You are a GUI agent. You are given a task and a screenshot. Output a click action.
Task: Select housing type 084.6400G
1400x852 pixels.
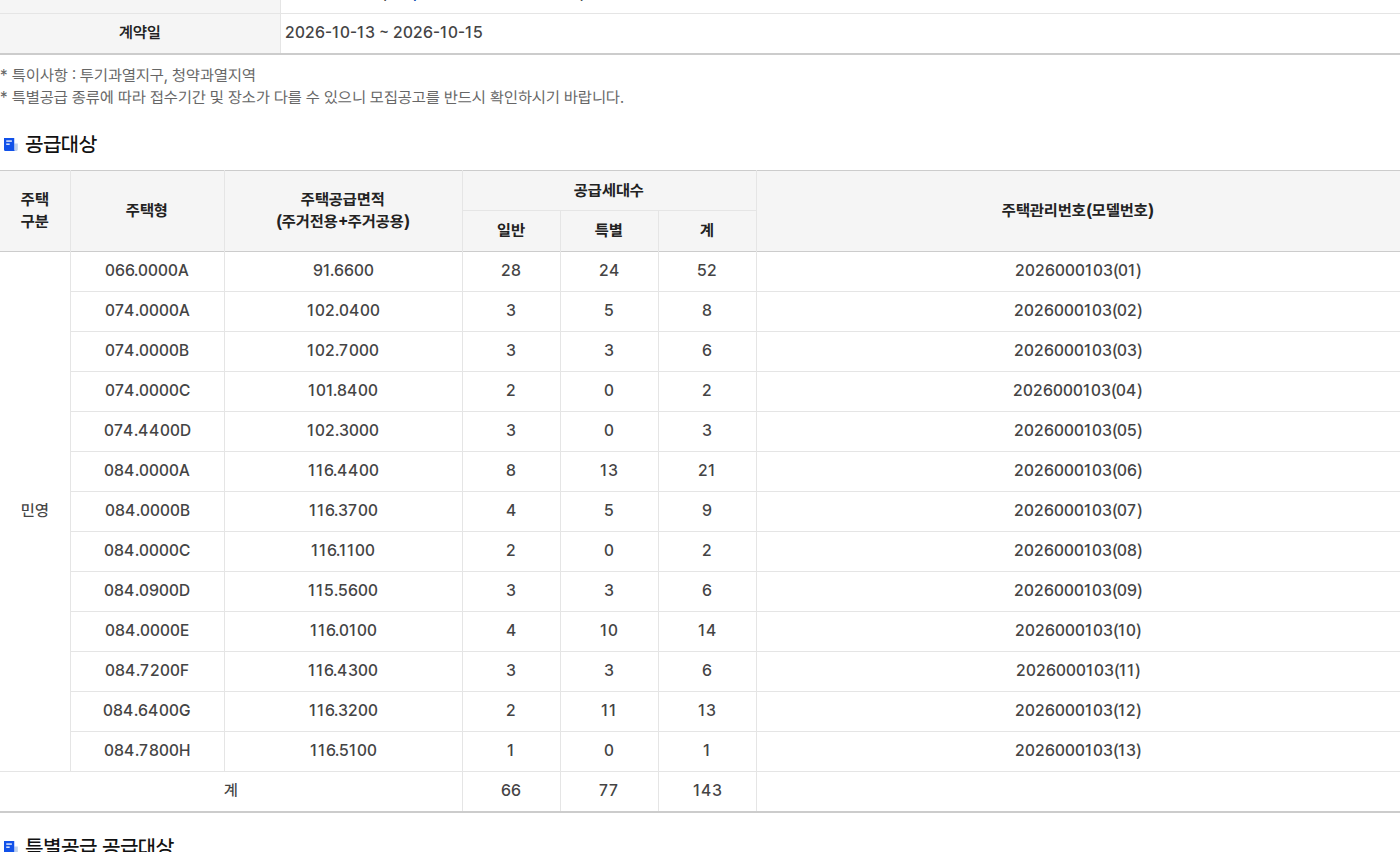(x=147, y=711)
